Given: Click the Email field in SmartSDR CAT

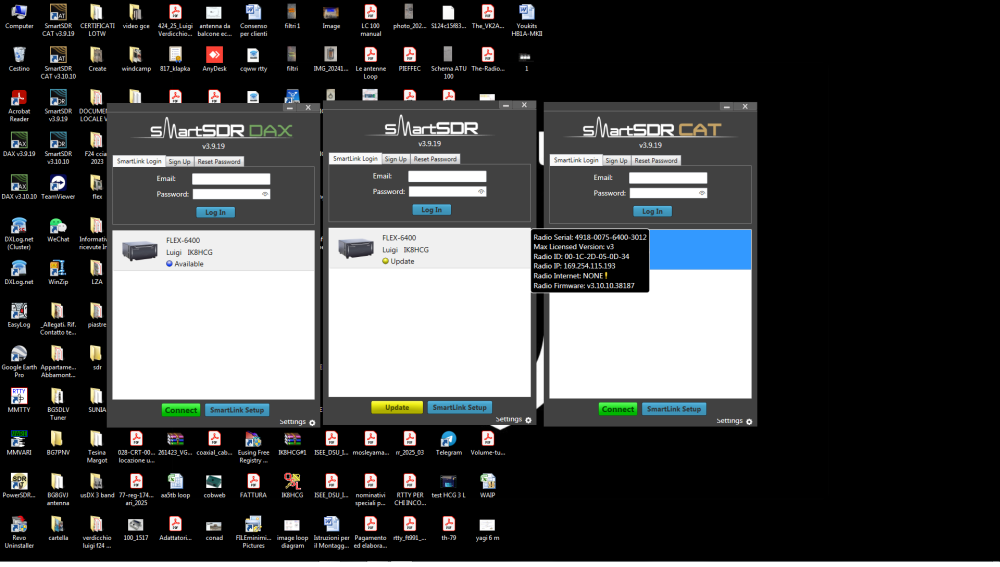Looking at the screenshot, I should point(668,177).
